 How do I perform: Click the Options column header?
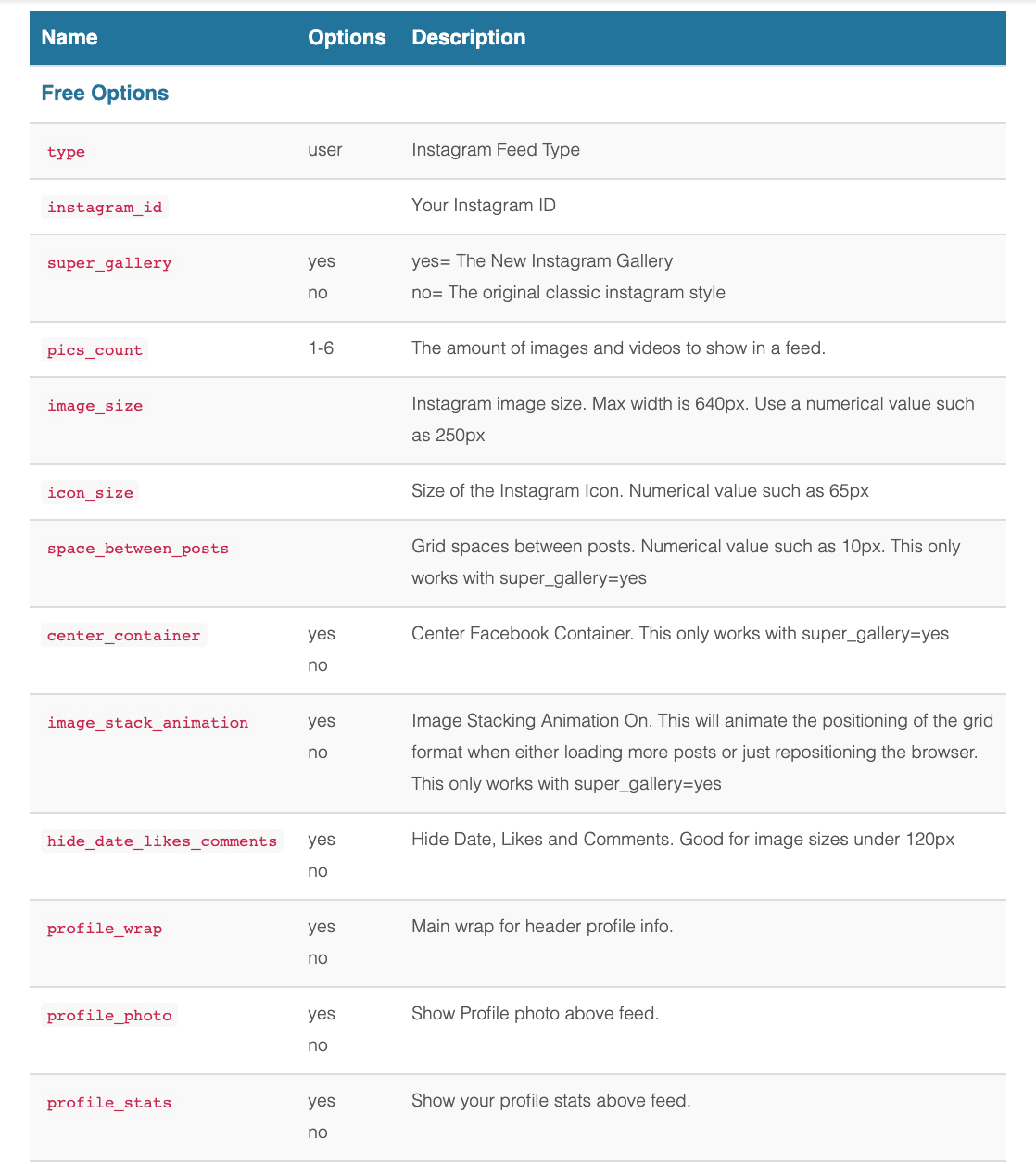click(347, 38)
